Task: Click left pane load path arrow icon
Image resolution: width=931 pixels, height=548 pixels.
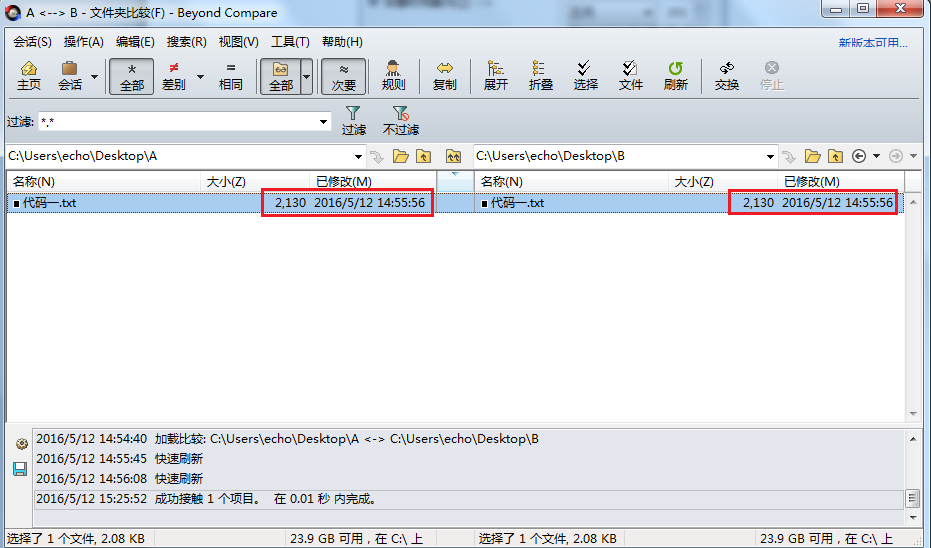Action: click(376, 157)
